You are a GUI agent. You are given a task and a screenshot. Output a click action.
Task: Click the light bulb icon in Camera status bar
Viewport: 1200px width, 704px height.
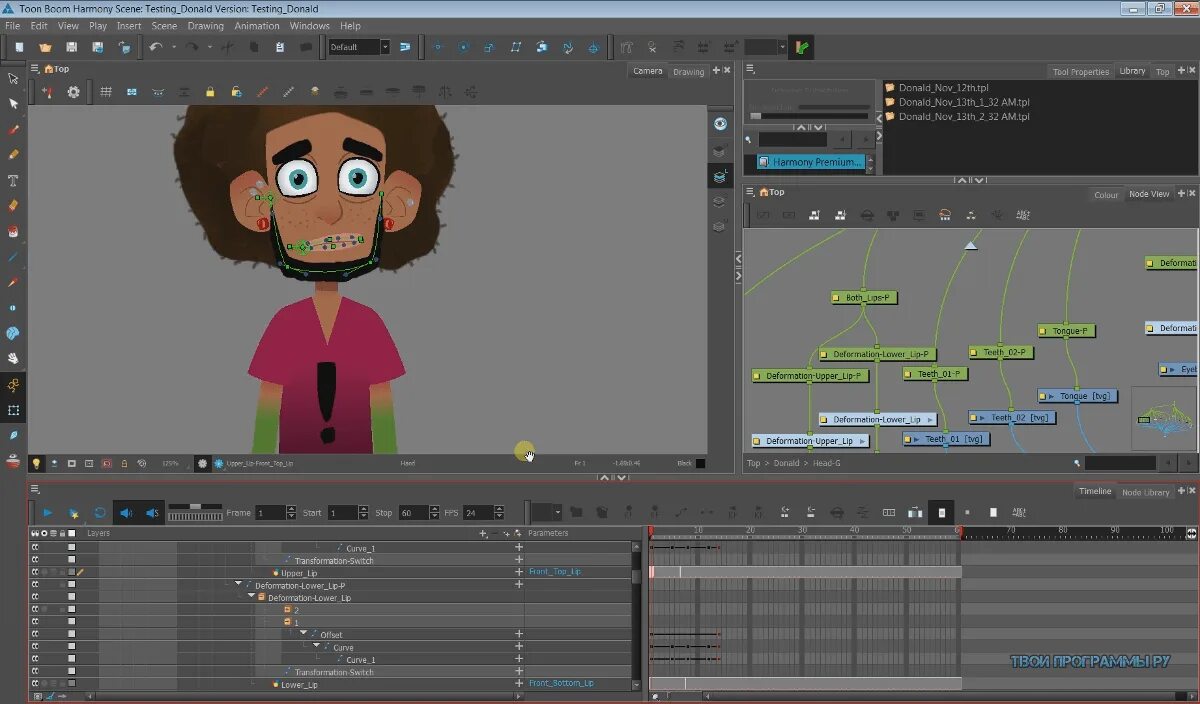click(37, 463)
